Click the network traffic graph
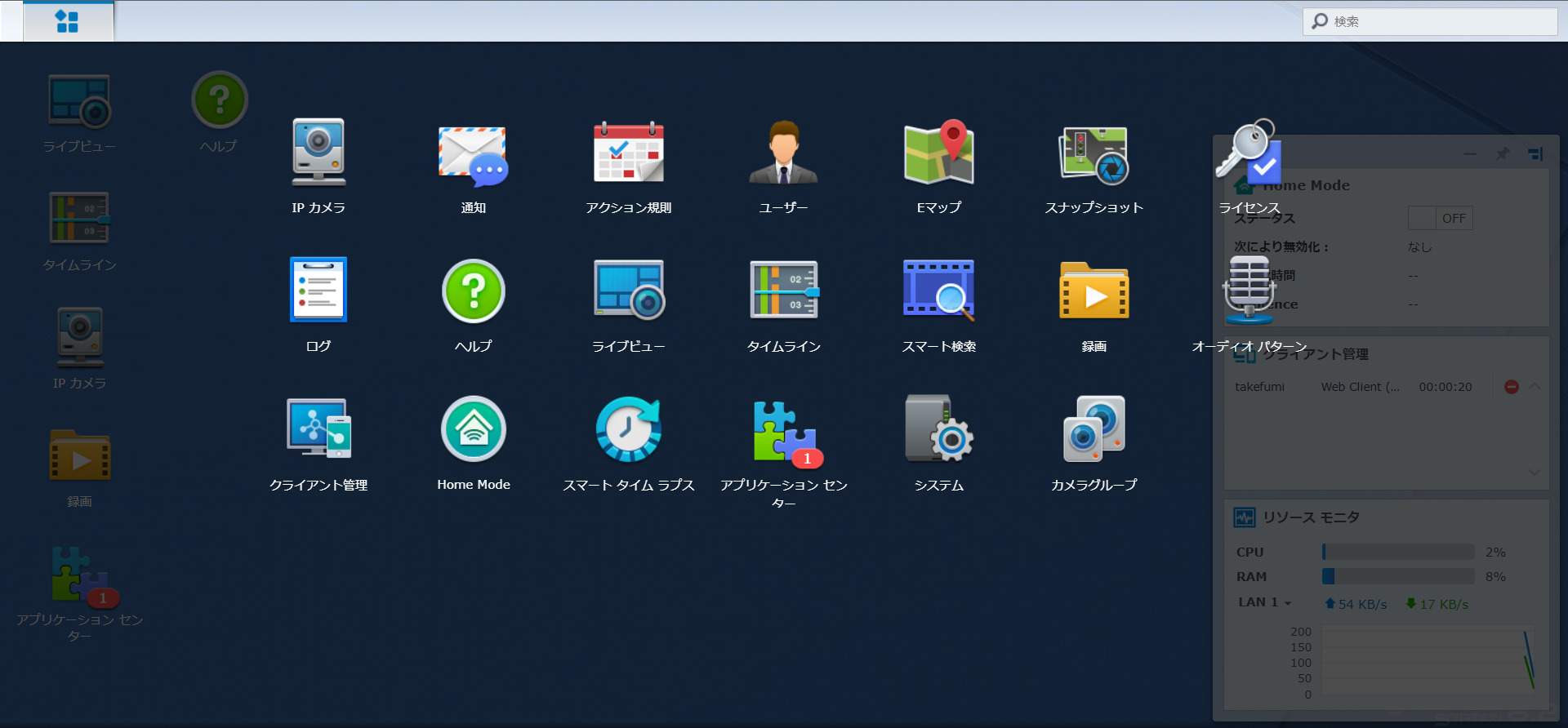Screen dimensions: 1568x728 click(1428, 660)
